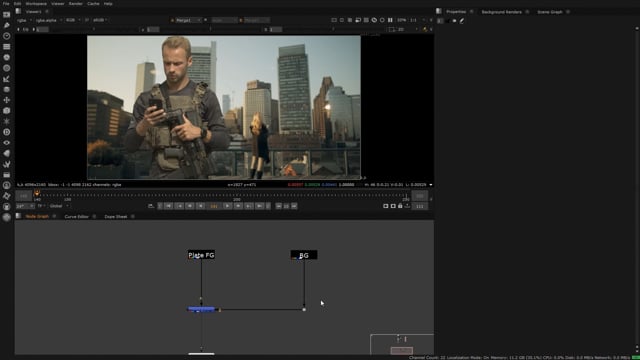Open the Image nodes menu at toolbar top
Screen dimensions: 640x360
click(x=7, y=15)
